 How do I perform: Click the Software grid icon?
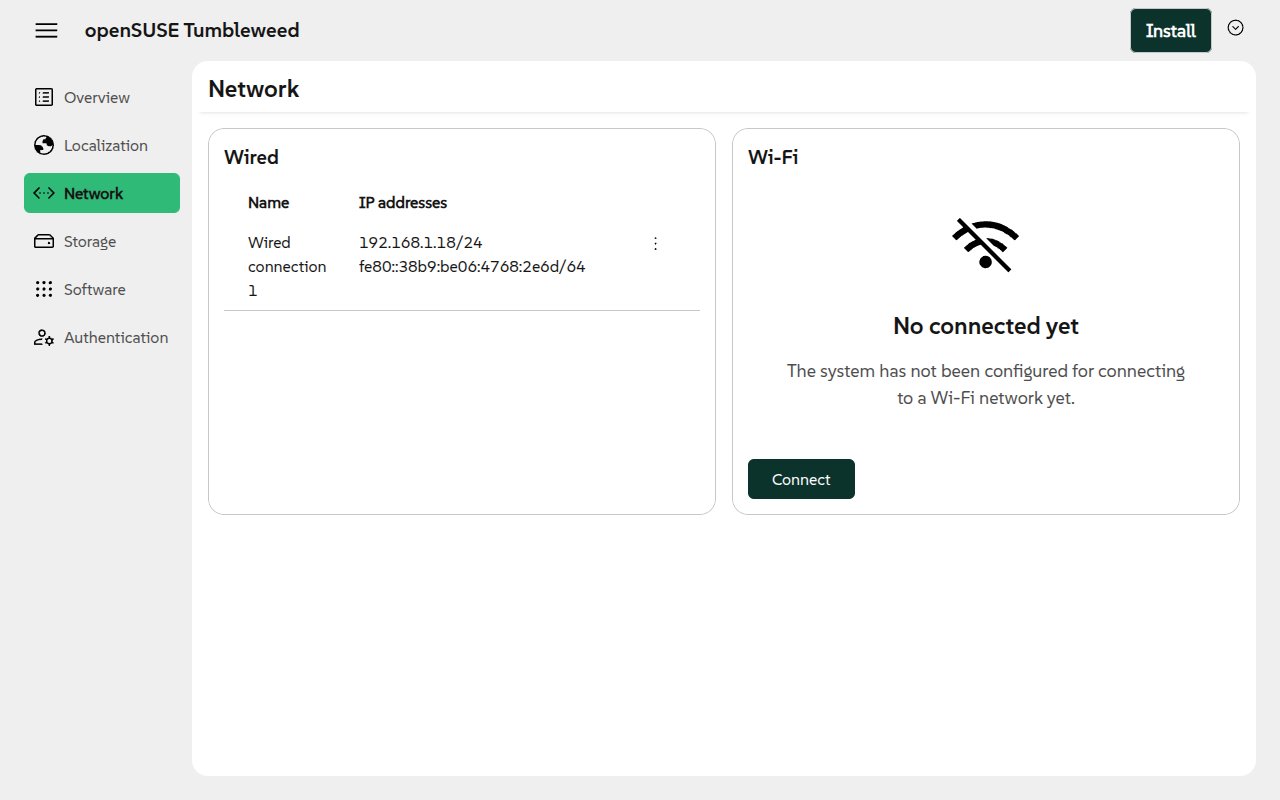(44, 289)
